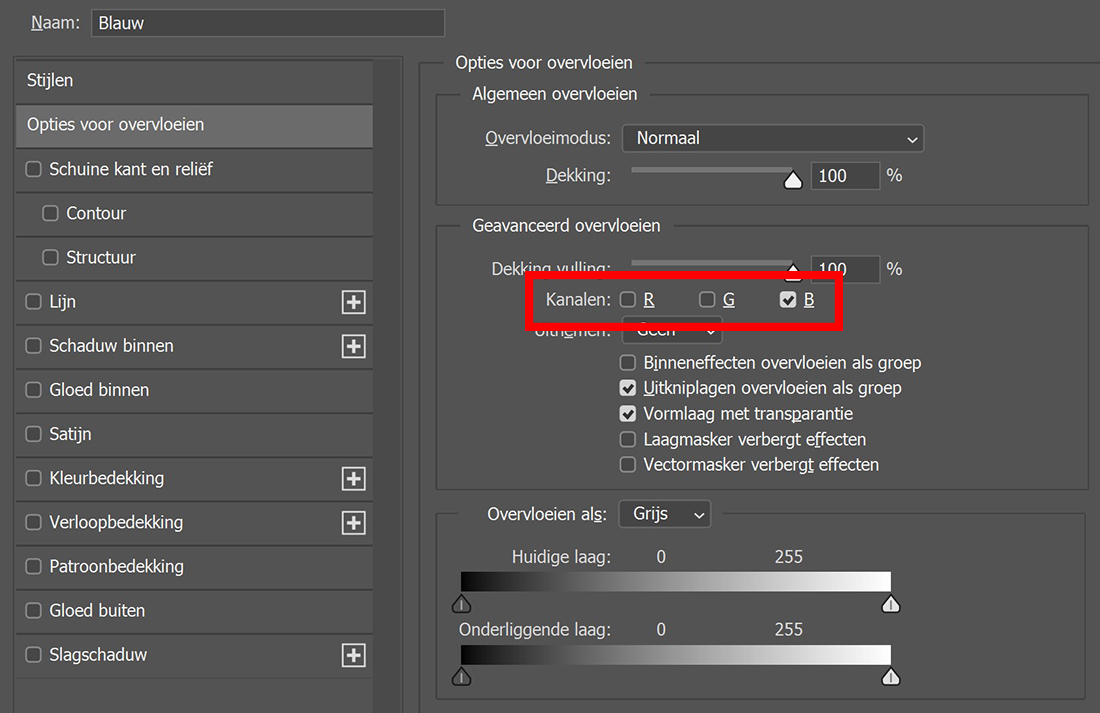Click the plus icon beside Slagschaduw
The width and height of the screenshot is (1100, 713).
353,655
